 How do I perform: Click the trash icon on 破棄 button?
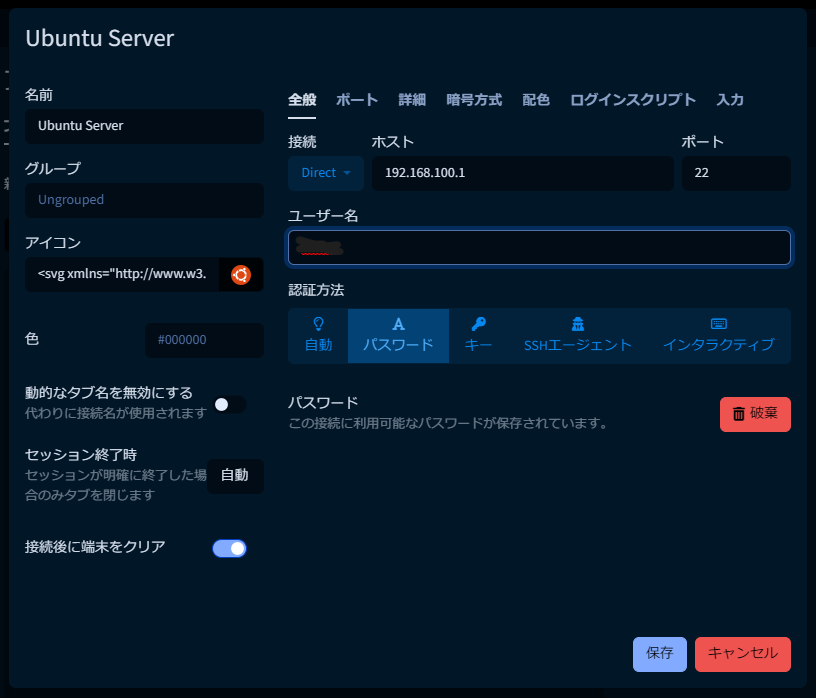click(x=741, y=414)
